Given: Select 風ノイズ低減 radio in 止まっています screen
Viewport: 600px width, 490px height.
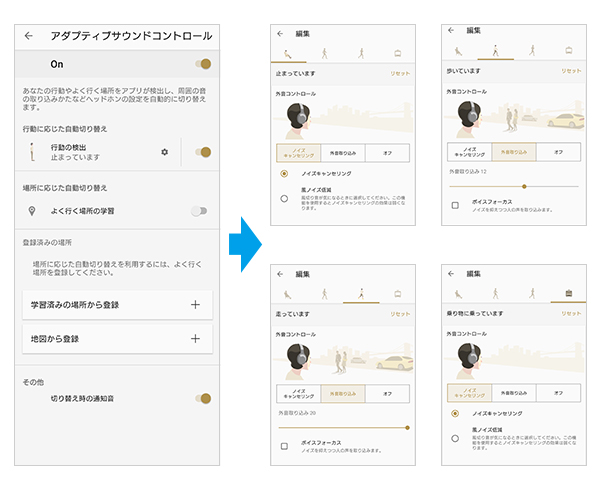Looking at the screenshot, I should point(284,198).
